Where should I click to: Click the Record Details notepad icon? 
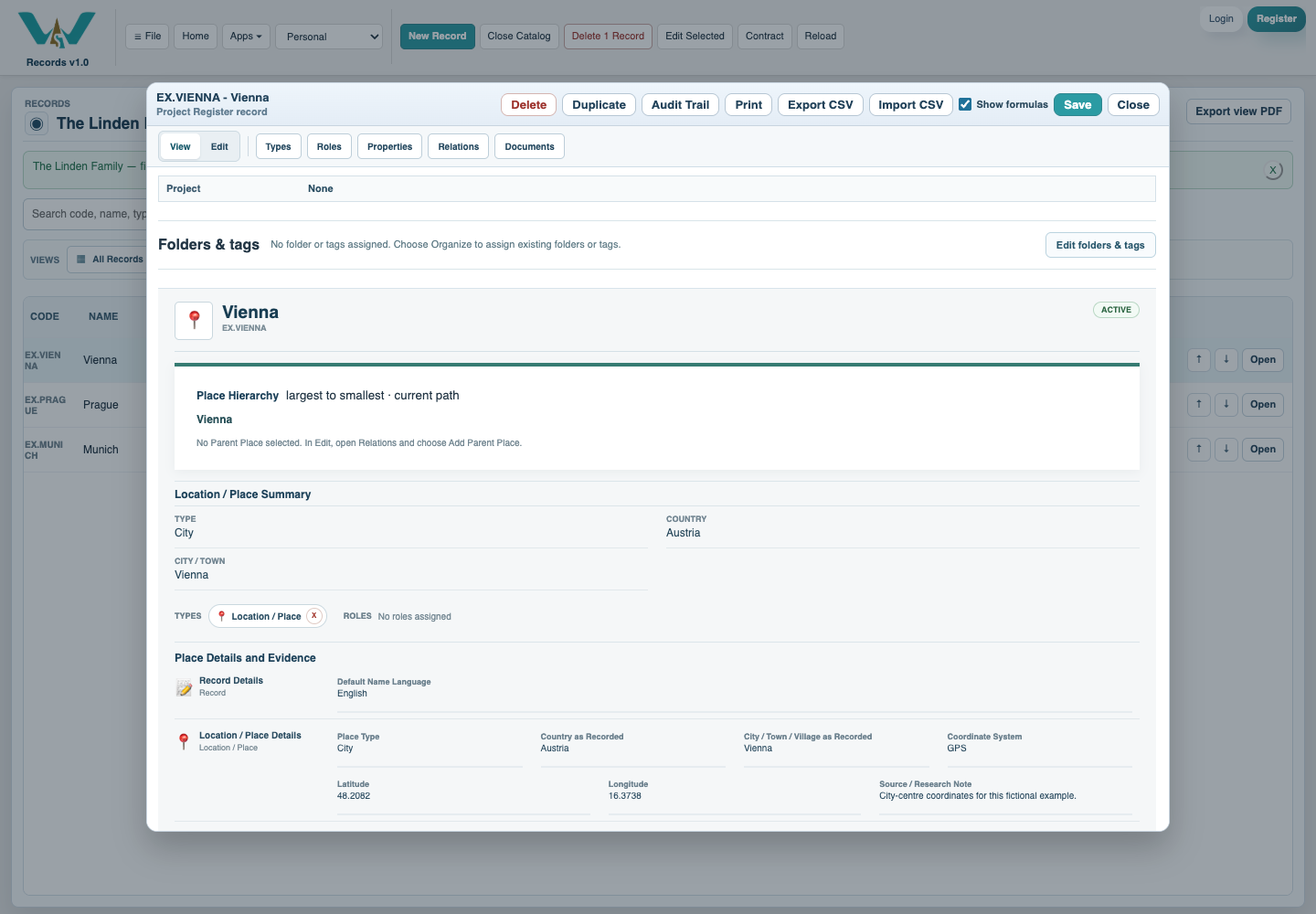point(185,687)
